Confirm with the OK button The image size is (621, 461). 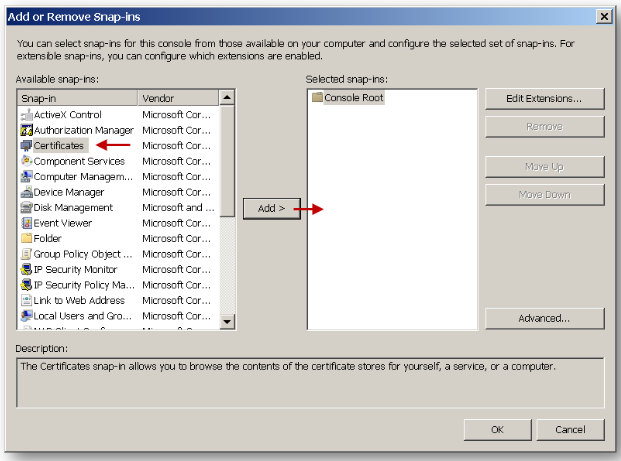[497, 430]
